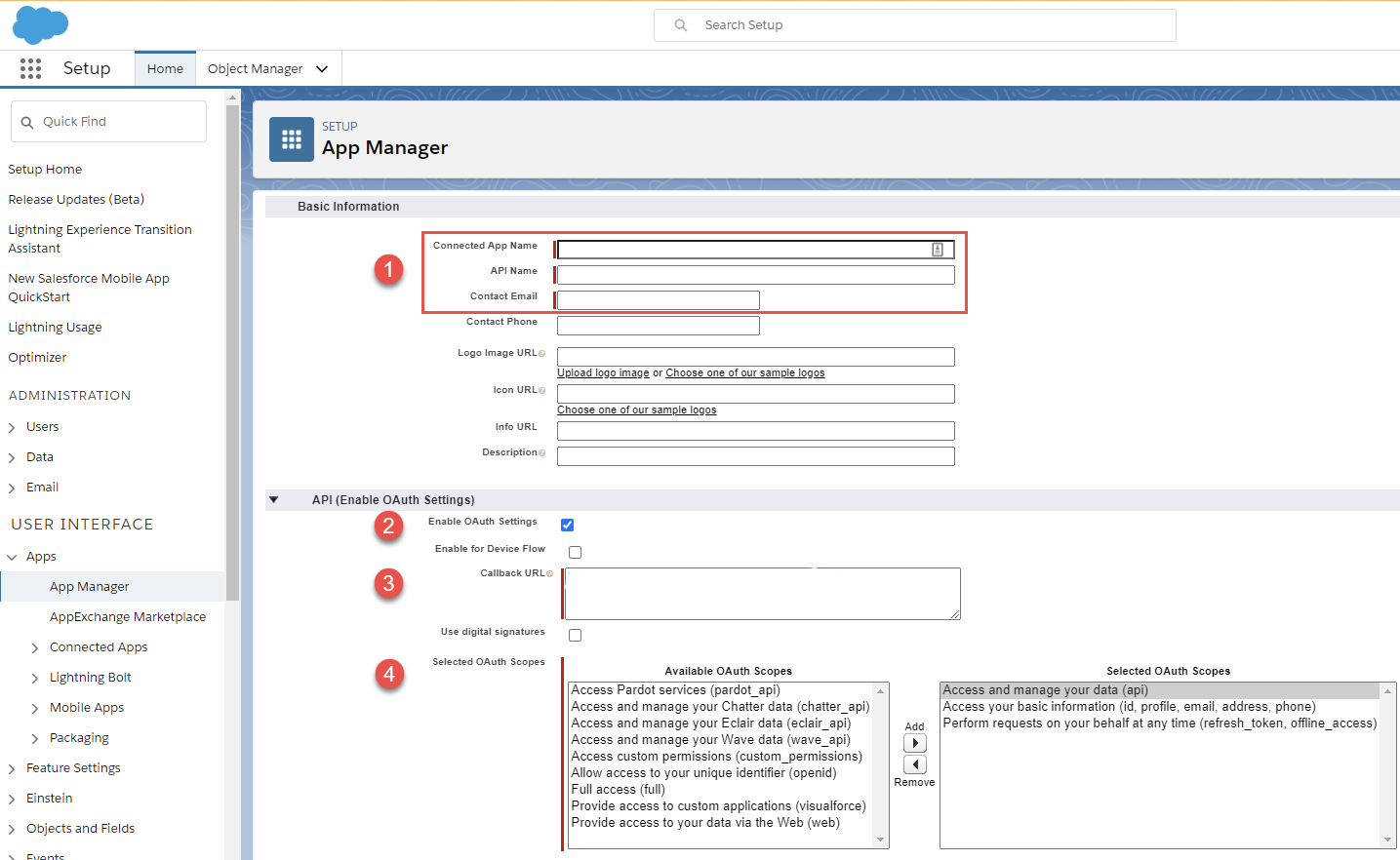This screenshot has width=1400, height=860.
Task: Expand Feature Settings in sidebar
Action: point(12,769)
